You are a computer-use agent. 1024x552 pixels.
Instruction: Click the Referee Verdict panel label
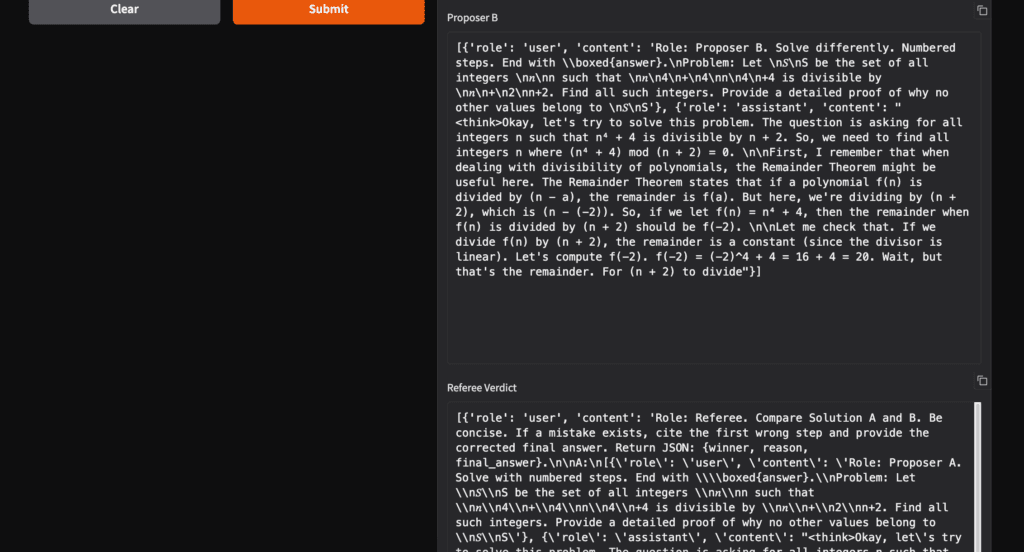[482, 387]
